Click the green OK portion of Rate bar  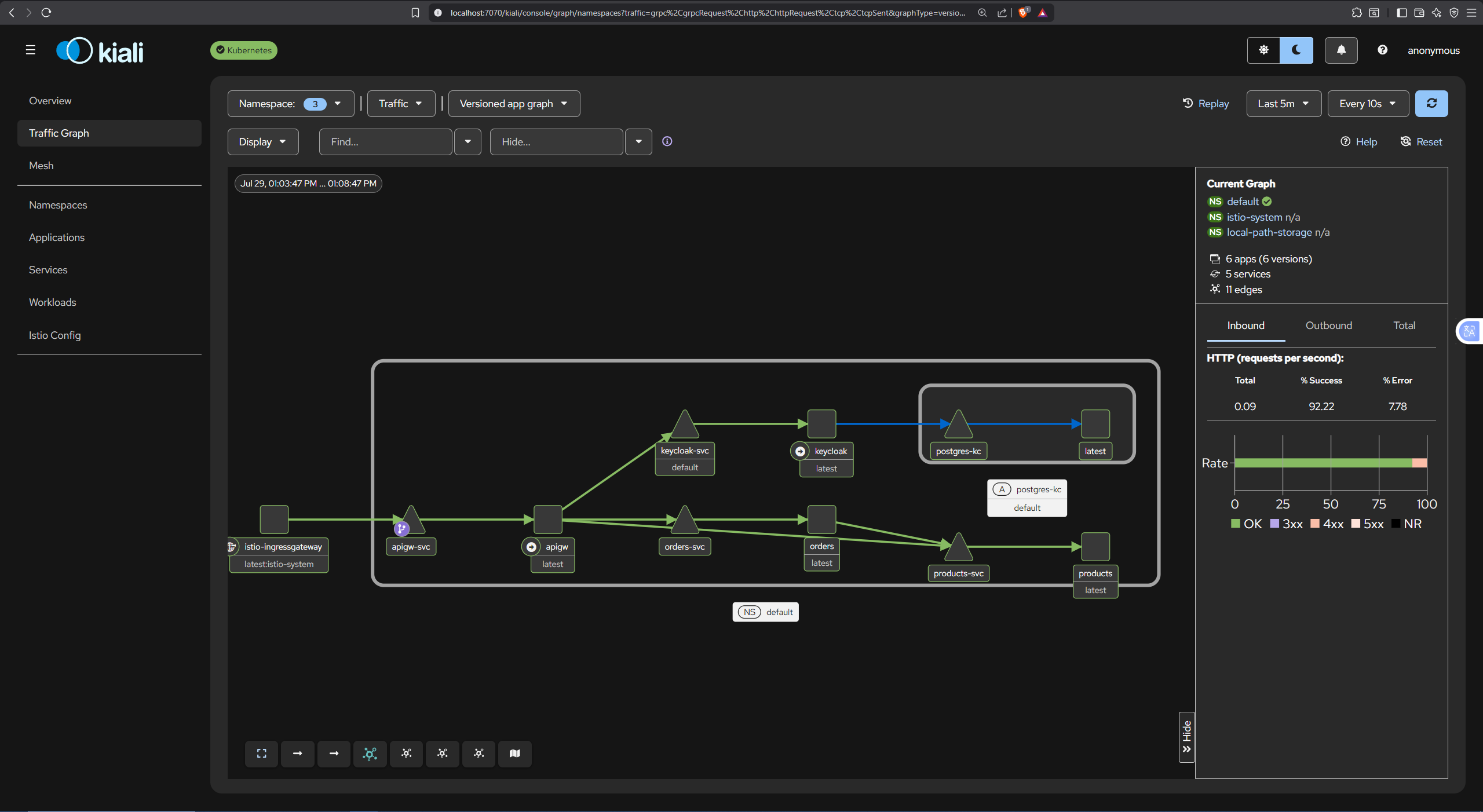1323,463
